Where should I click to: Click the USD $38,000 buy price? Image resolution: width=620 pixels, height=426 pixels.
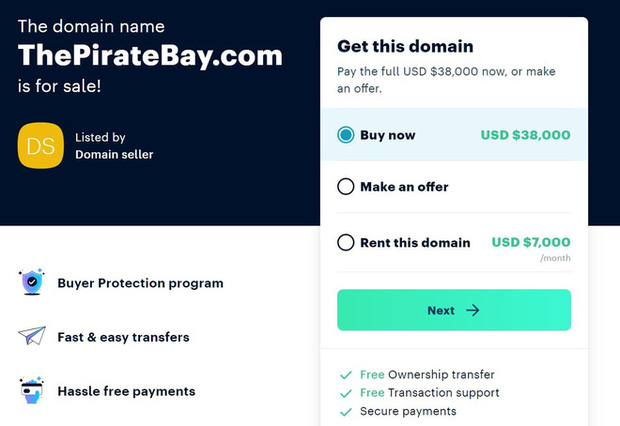point(525,135)
